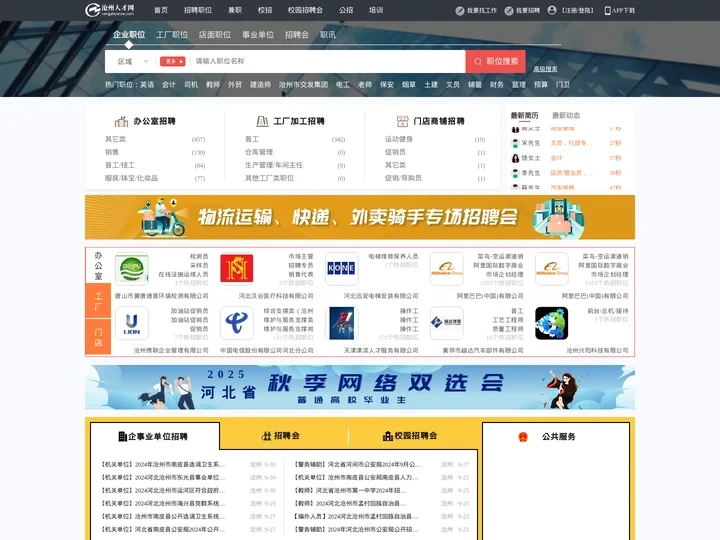720x540 pixels.
Task: Open the KONE company logo
Action: 341,269
